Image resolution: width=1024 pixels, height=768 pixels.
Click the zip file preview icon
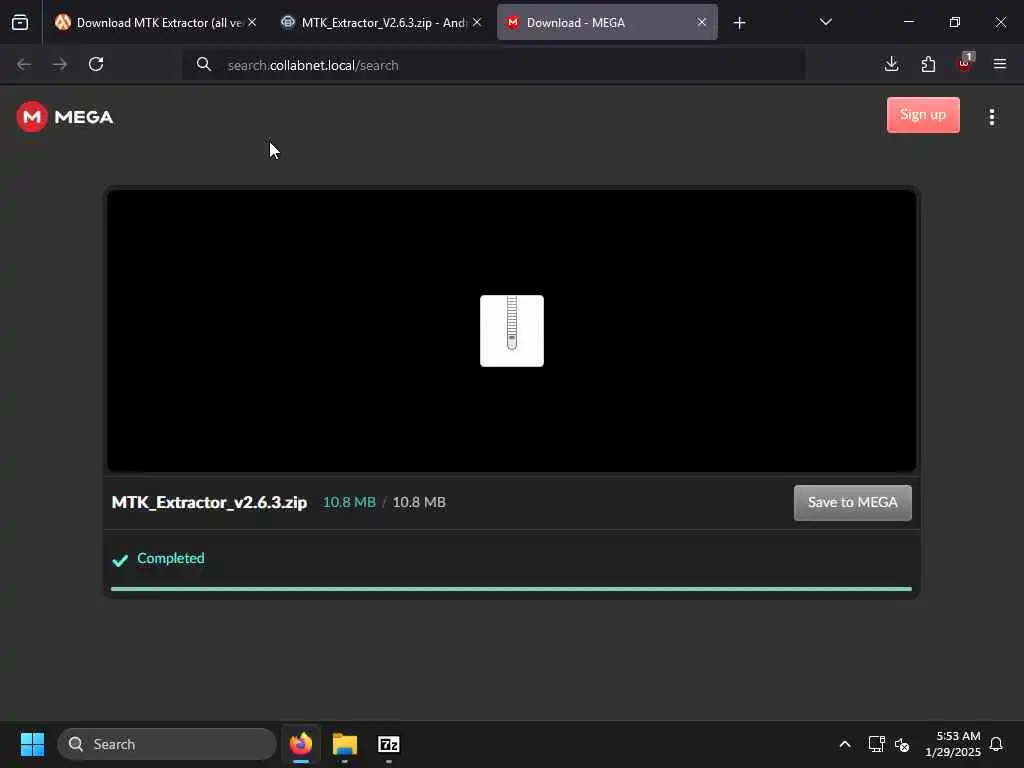pos(512,331)
